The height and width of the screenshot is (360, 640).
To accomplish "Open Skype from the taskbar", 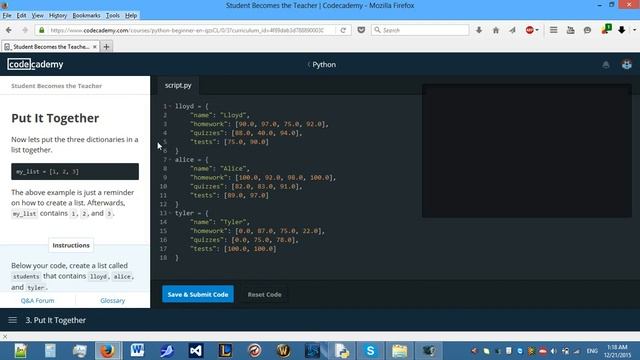I will click(370, 351).
